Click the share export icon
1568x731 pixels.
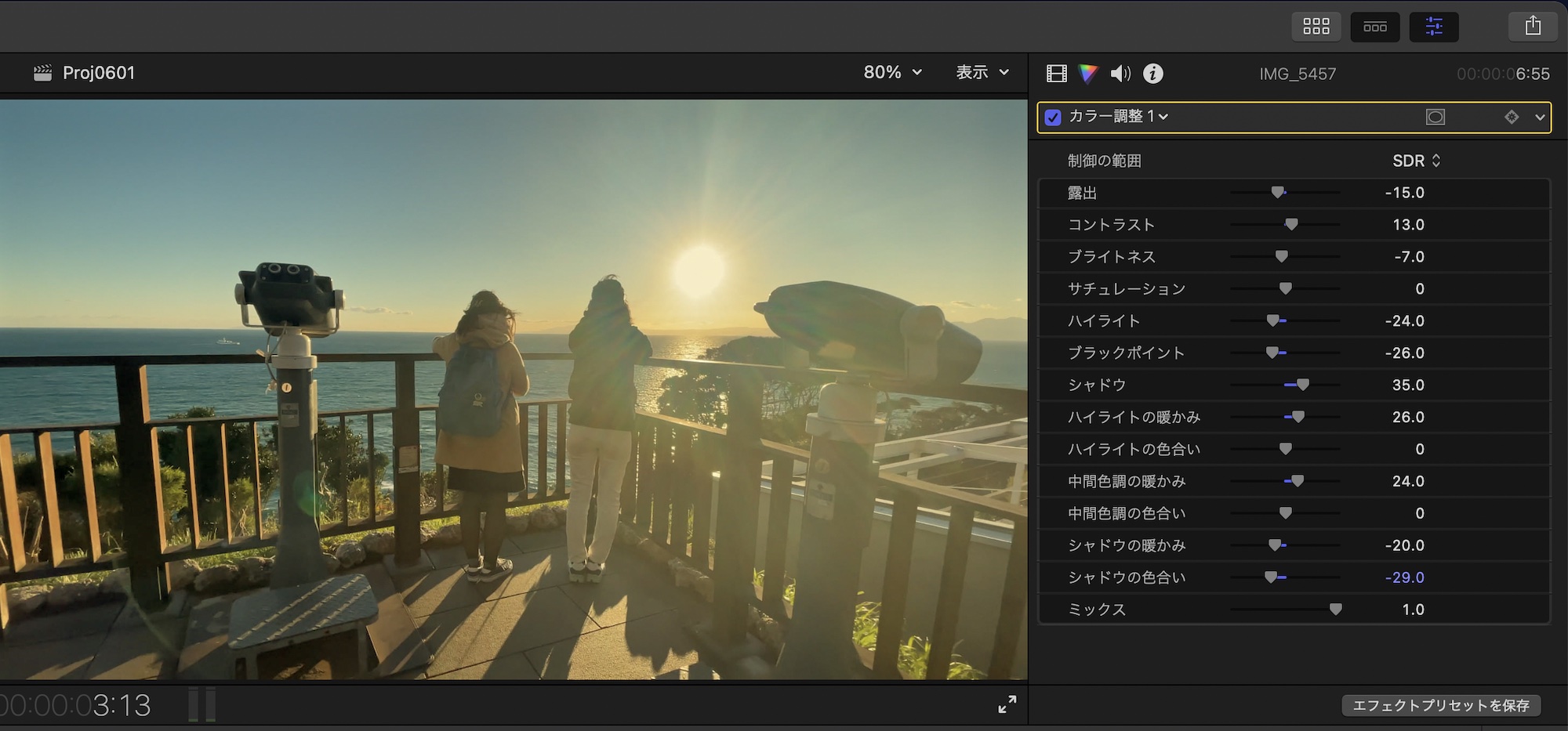1533,27
